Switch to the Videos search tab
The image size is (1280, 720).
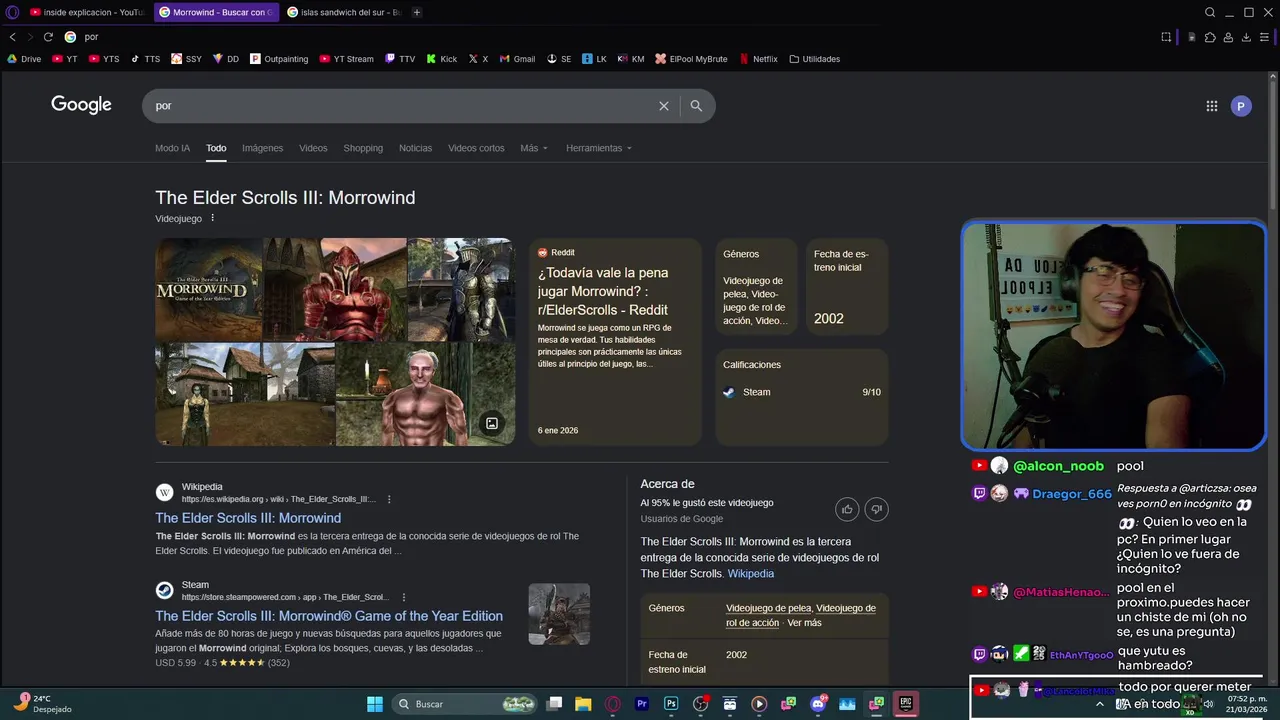point(313,148)
